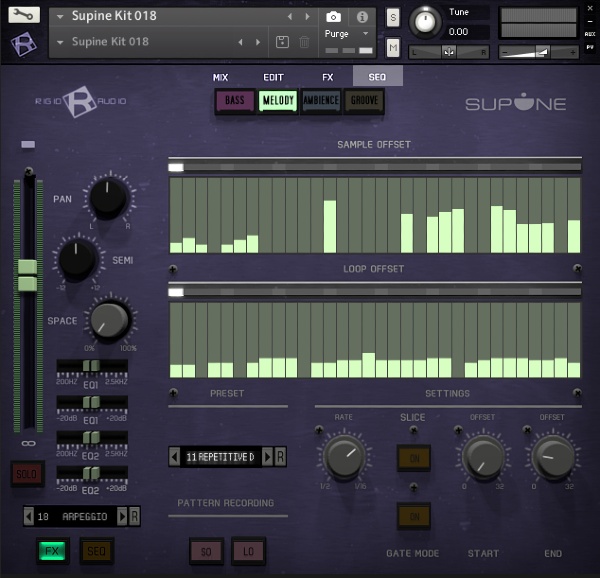Click the R button beside Arpeggio
This screenshot has width=600, height=578.
pyautogui.click(x=135, y=516)
